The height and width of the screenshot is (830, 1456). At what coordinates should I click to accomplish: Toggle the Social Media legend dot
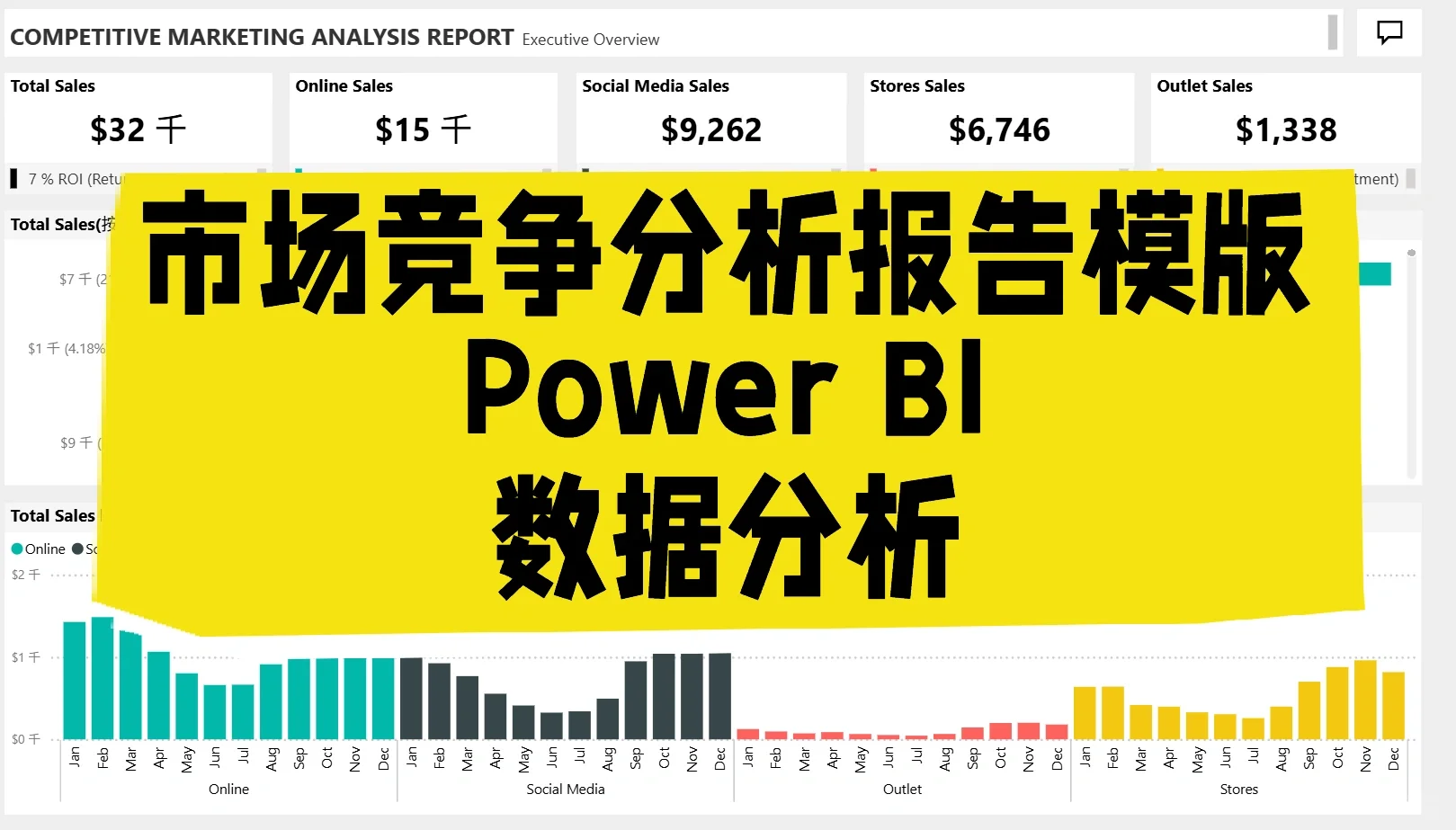76,549
